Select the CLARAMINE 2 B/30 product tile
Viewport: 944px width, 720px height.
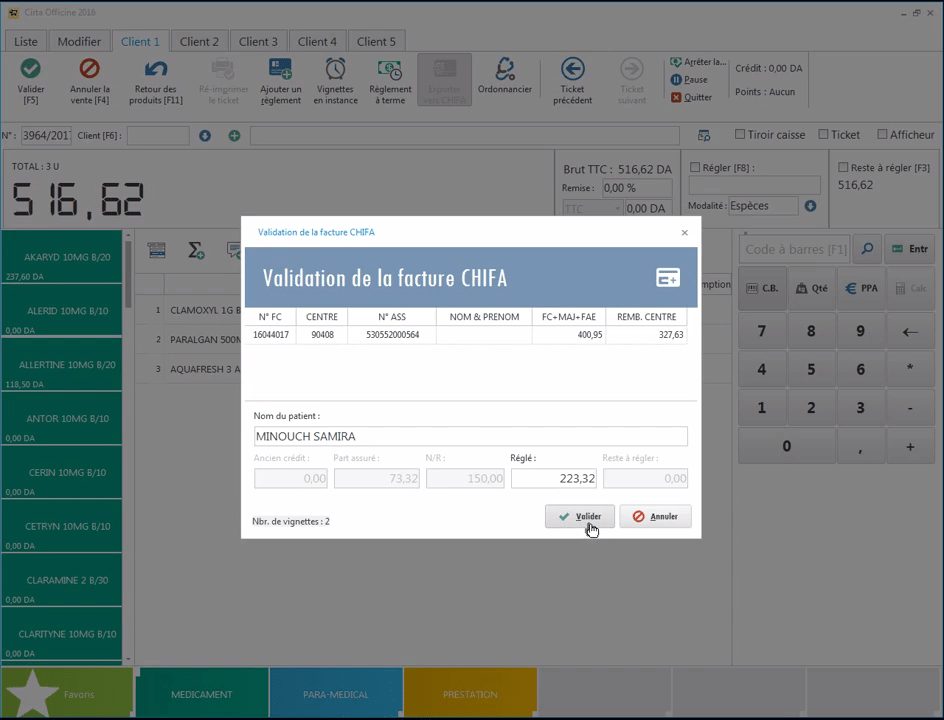coord(61,580)
